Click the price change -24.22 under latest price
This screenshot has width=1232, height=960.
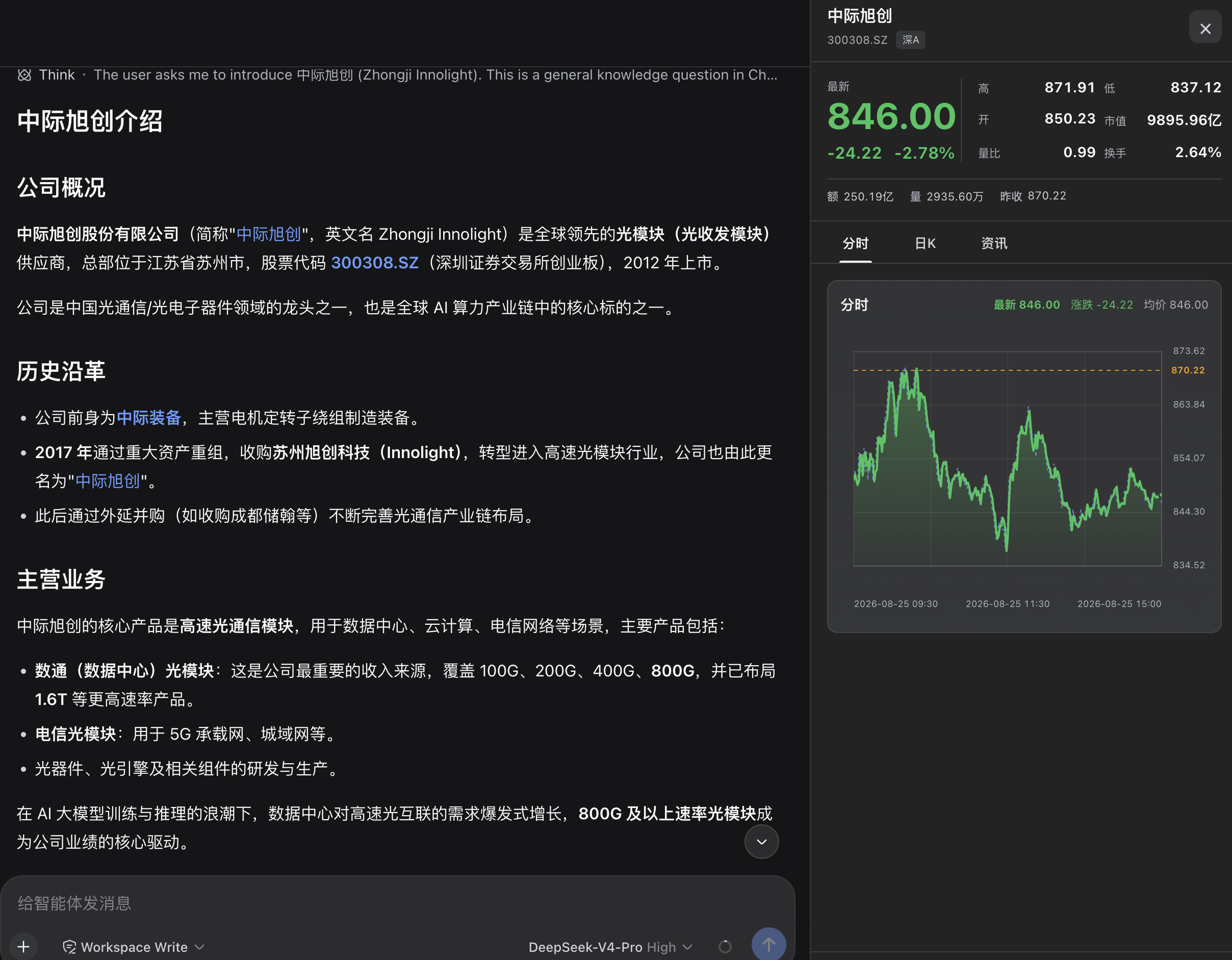tap(854, 153)
